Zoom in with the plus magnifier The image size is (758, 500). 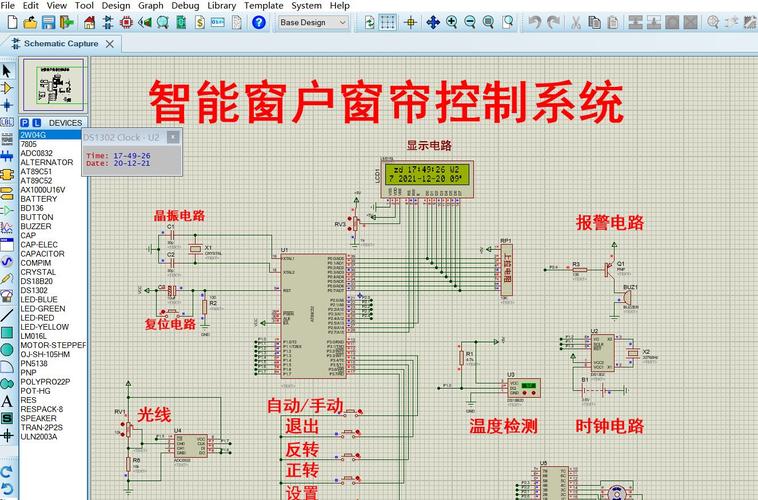(x=452, y=22)
